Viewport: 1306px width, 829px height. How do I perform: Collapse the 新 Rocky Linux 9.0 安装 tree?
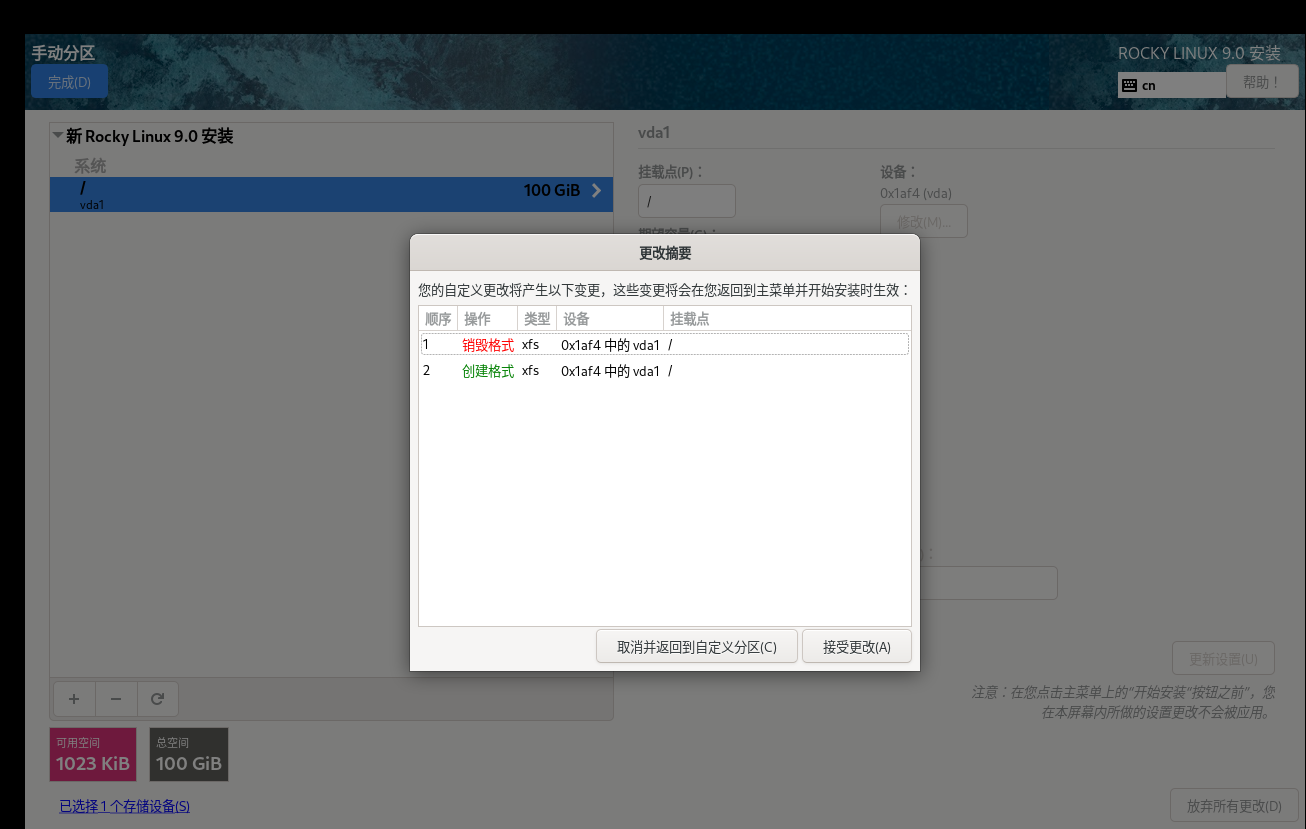click(58, 135)
